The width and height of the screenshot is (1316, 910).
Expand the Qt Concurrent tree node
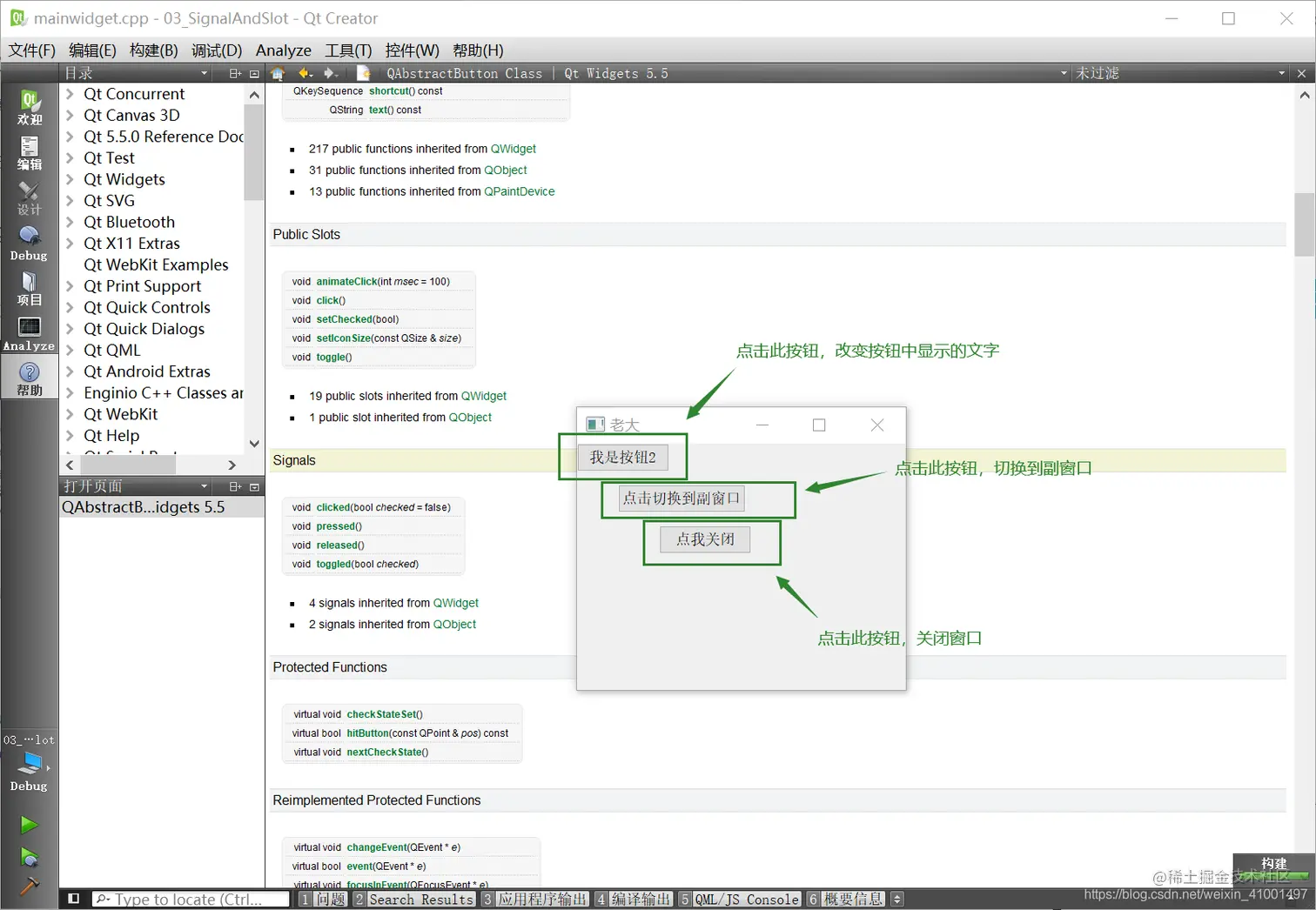pyautogui.click(x=70, y=94)
